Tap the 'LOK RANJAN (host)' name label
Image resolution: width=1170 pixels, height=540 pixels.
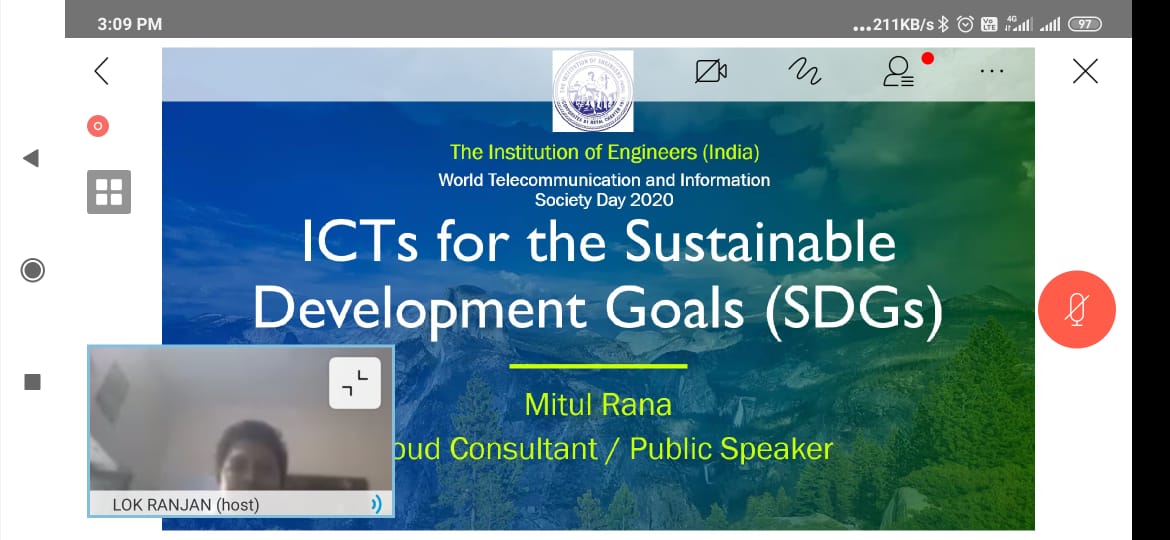[x=186, y=505]
